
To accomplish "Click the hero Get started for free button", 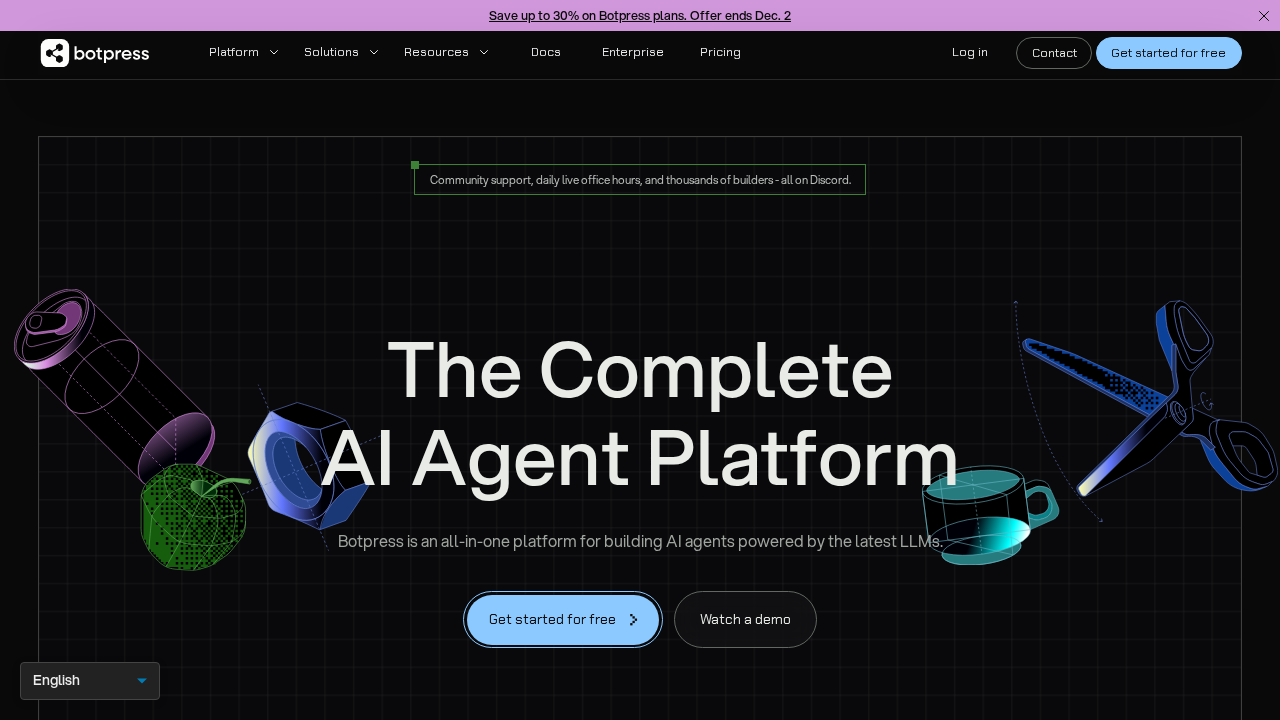I will click(x=562, y=619).
